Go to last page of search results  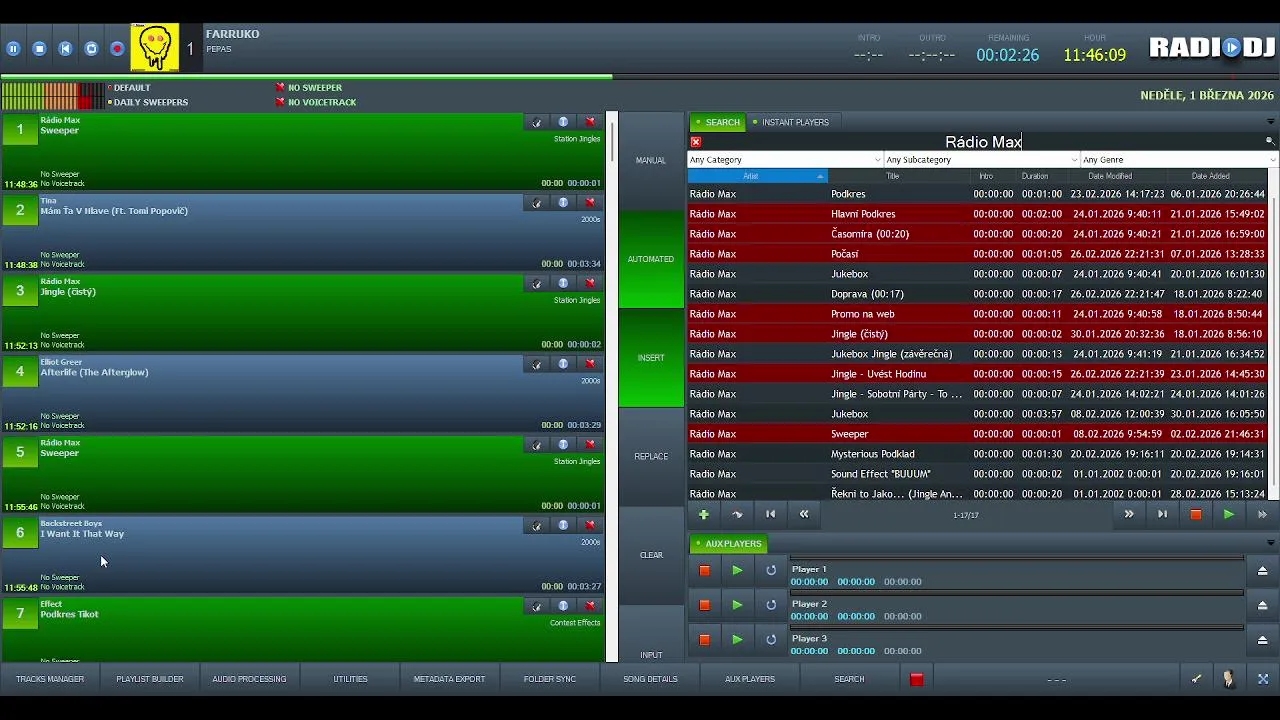[x=1162, y=514]
